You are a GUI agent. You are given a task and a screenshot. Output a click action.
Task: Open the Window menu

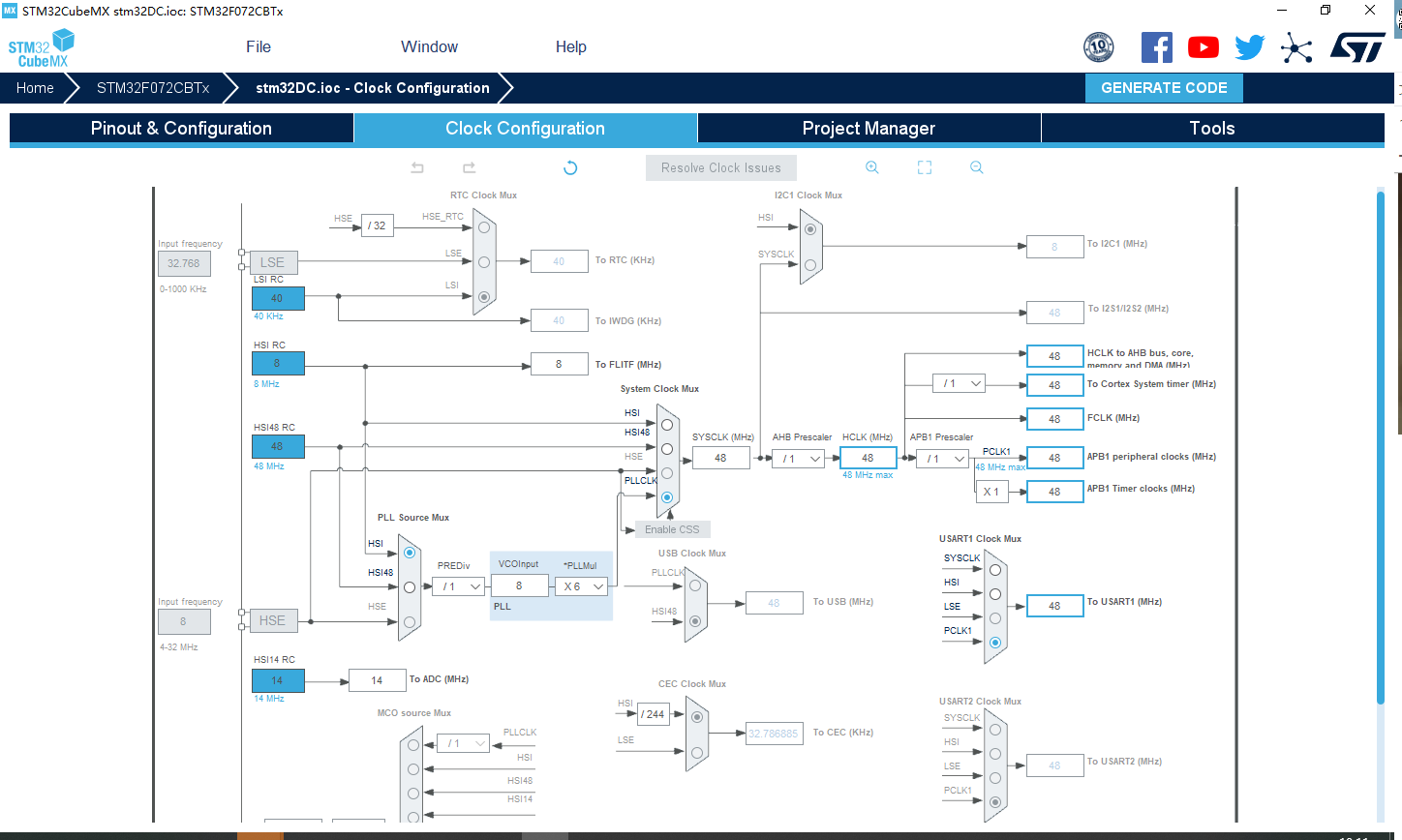[429, 46]
